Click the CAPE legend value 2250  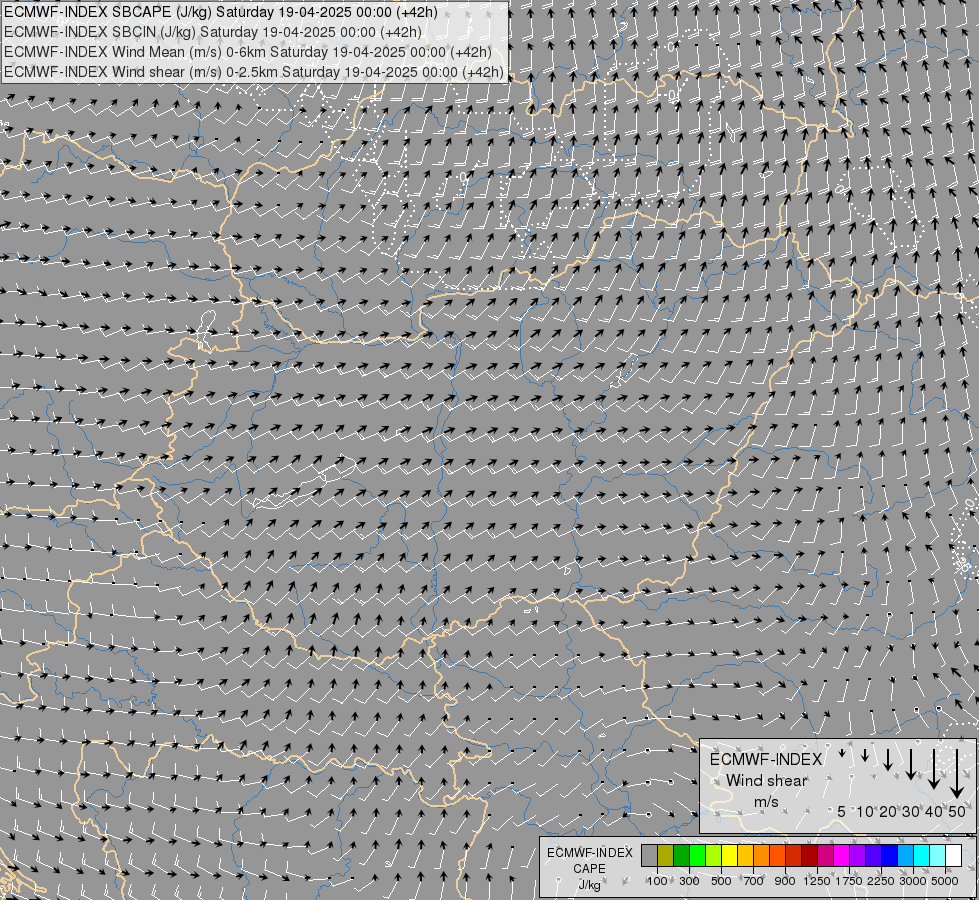(x=881, y=881)
